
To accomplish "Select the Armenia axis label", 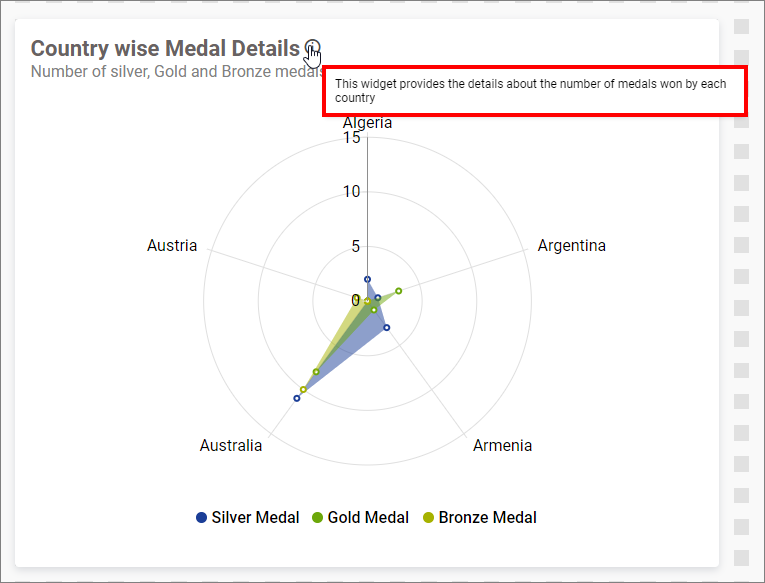I will point(502,445).
